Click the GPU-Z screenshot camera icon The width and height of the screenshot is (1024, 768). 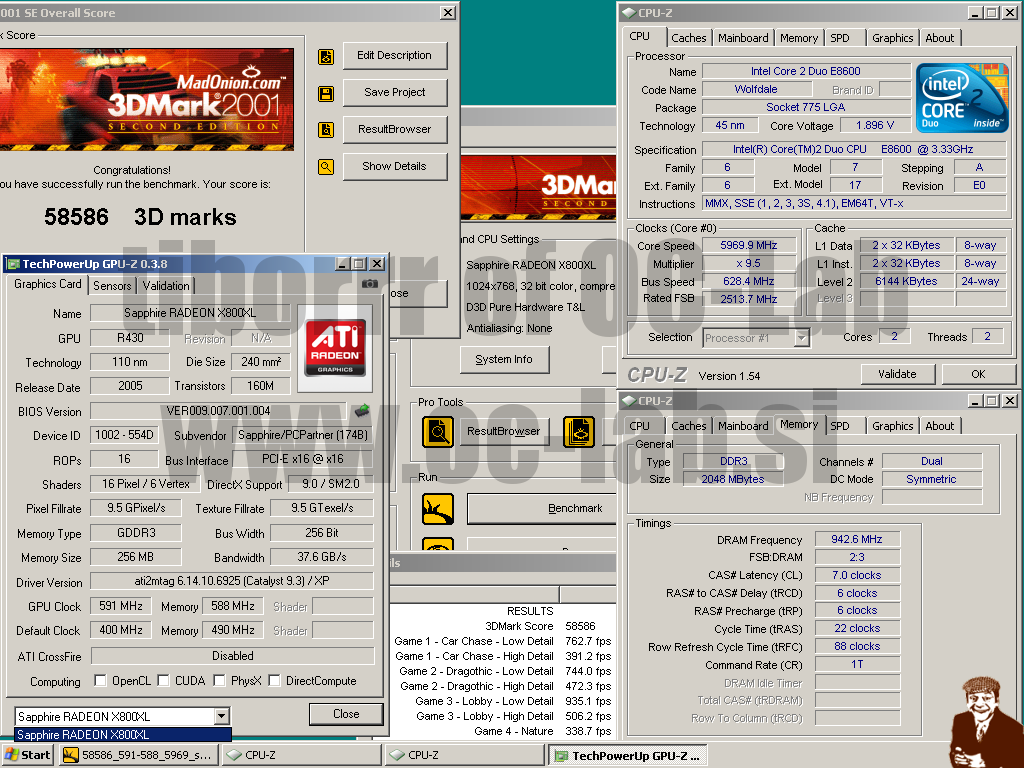(x=370, y=284)
